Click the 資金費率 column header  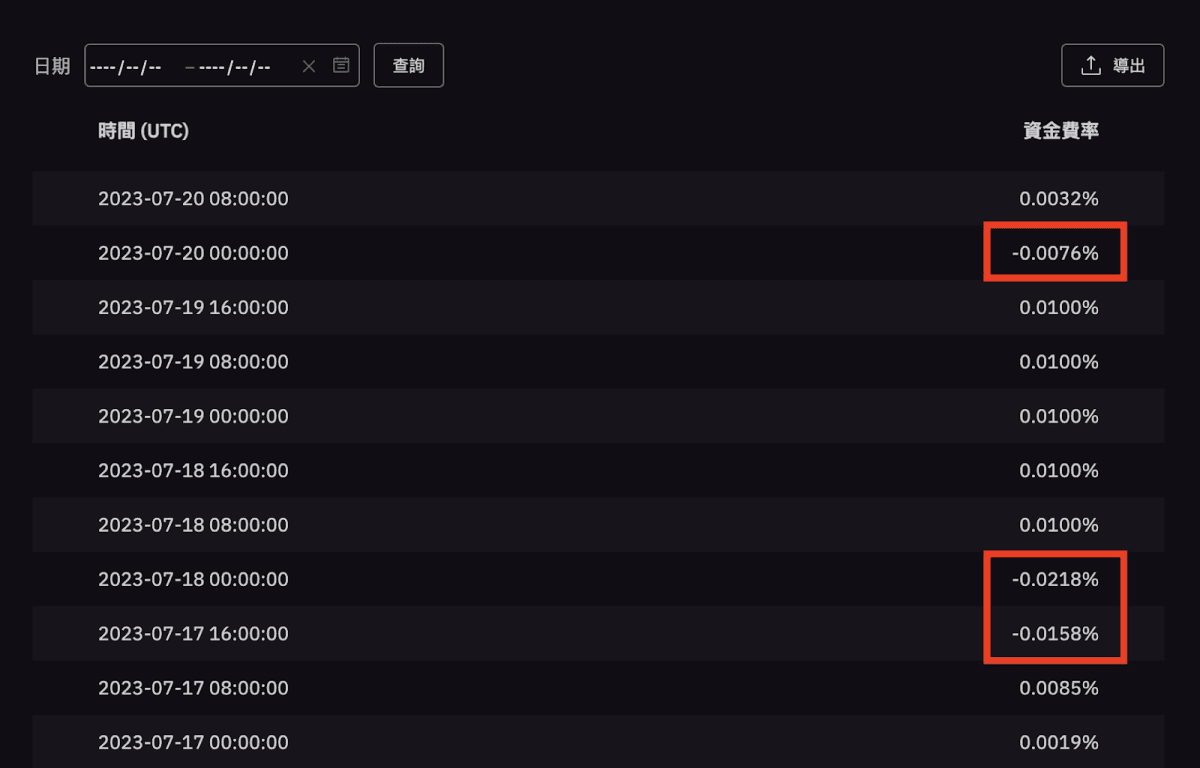(1061, 131)
